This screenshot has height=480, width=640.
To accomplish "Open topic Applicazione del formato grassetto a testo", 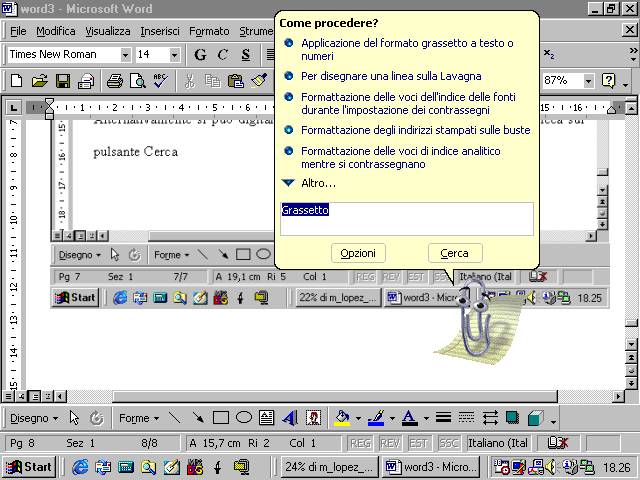I will click(x=407, y=49).
